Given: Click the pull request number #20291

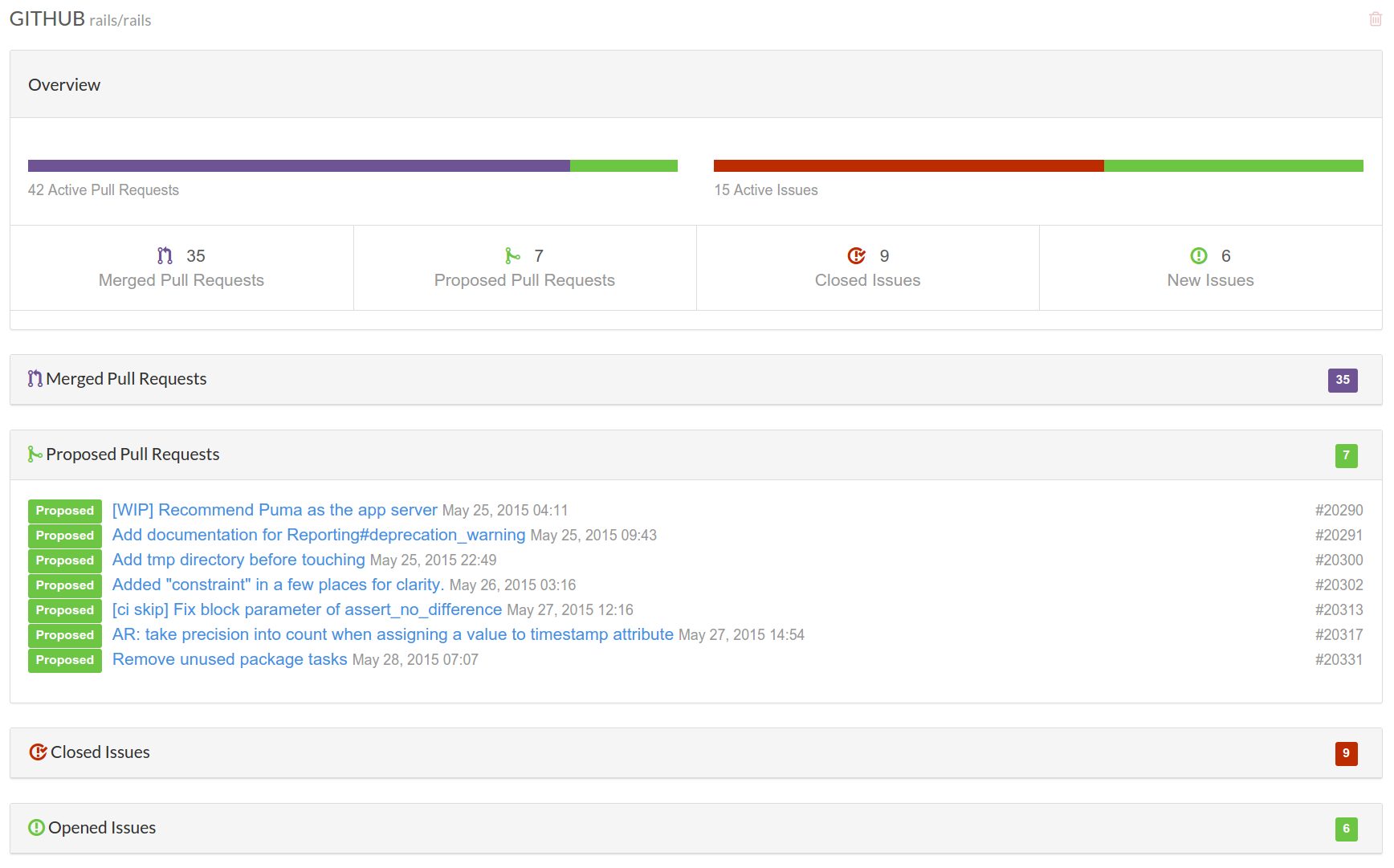Looking at the screenshot, I should pyautogui.click(x=1339, y=535).
